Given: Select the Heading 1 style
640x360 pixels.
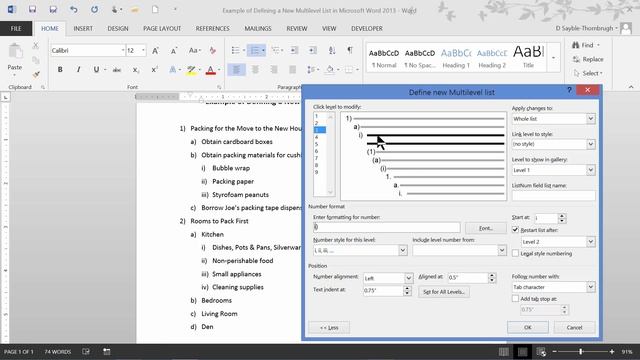Looking at the screenshot, I should [456, 58].
